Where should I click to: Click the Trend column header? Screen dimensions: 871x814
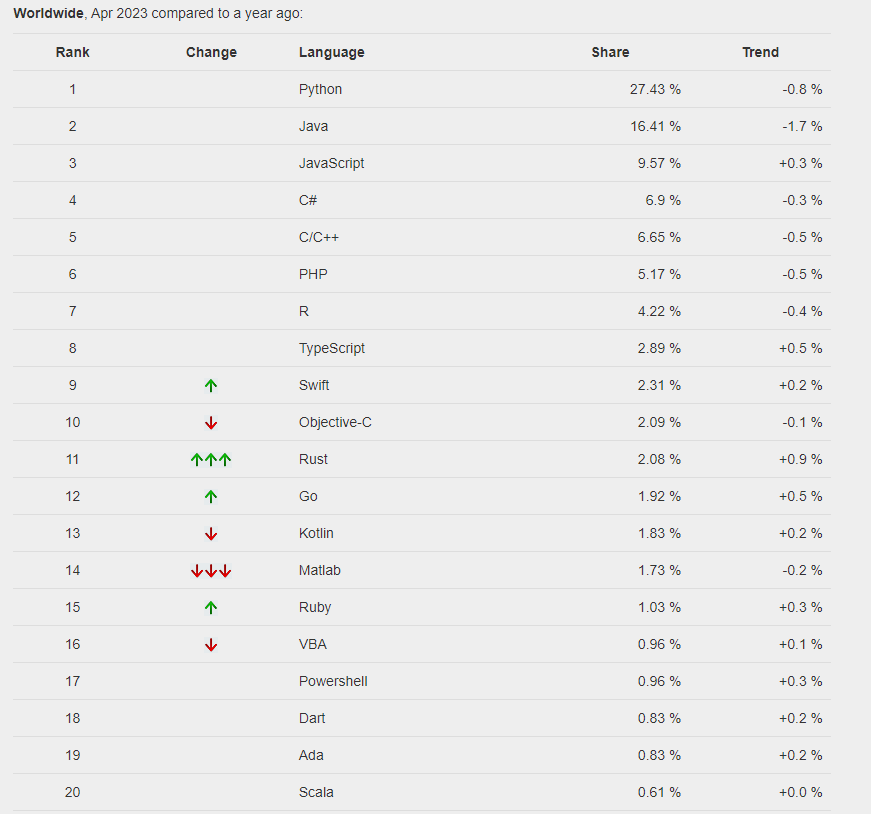click(760, 52)
